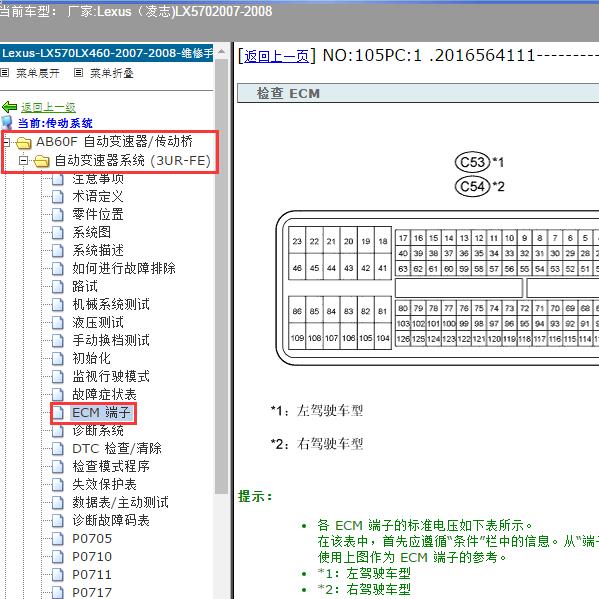This screenshot has width=599, height=599.
Task: Open the P0705 fault code item
Action: pos(92,539)
